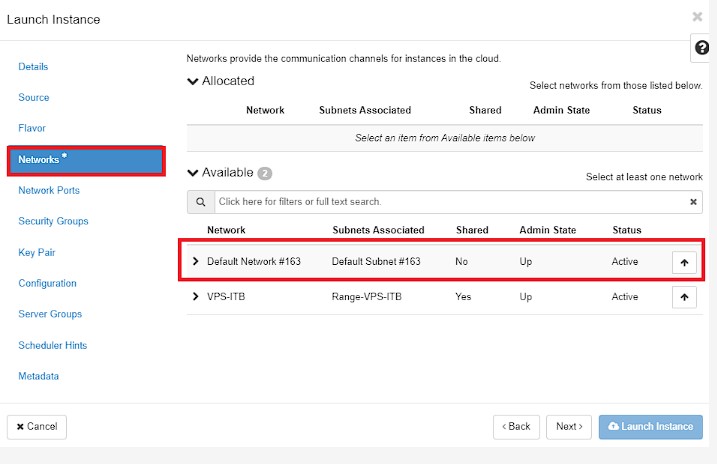Collapse the Available section

(193, 173)
